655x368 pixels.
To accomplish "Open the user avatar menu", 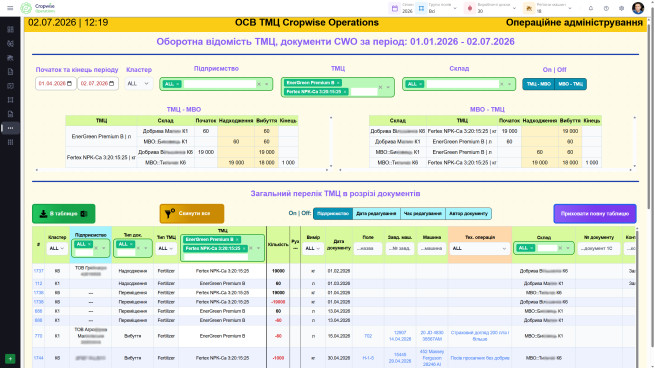I will click(638, 8).
